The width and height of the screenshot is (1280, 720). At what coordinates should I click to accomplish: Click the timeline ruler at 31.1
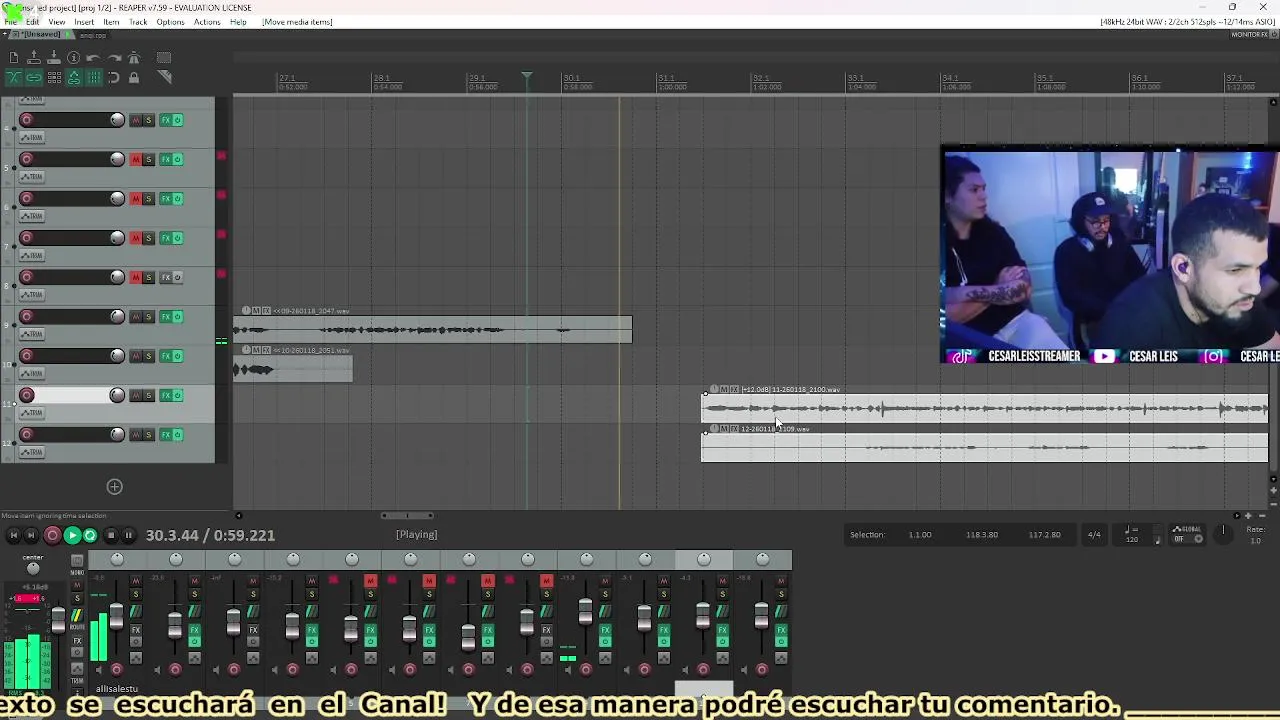[665, 80]
